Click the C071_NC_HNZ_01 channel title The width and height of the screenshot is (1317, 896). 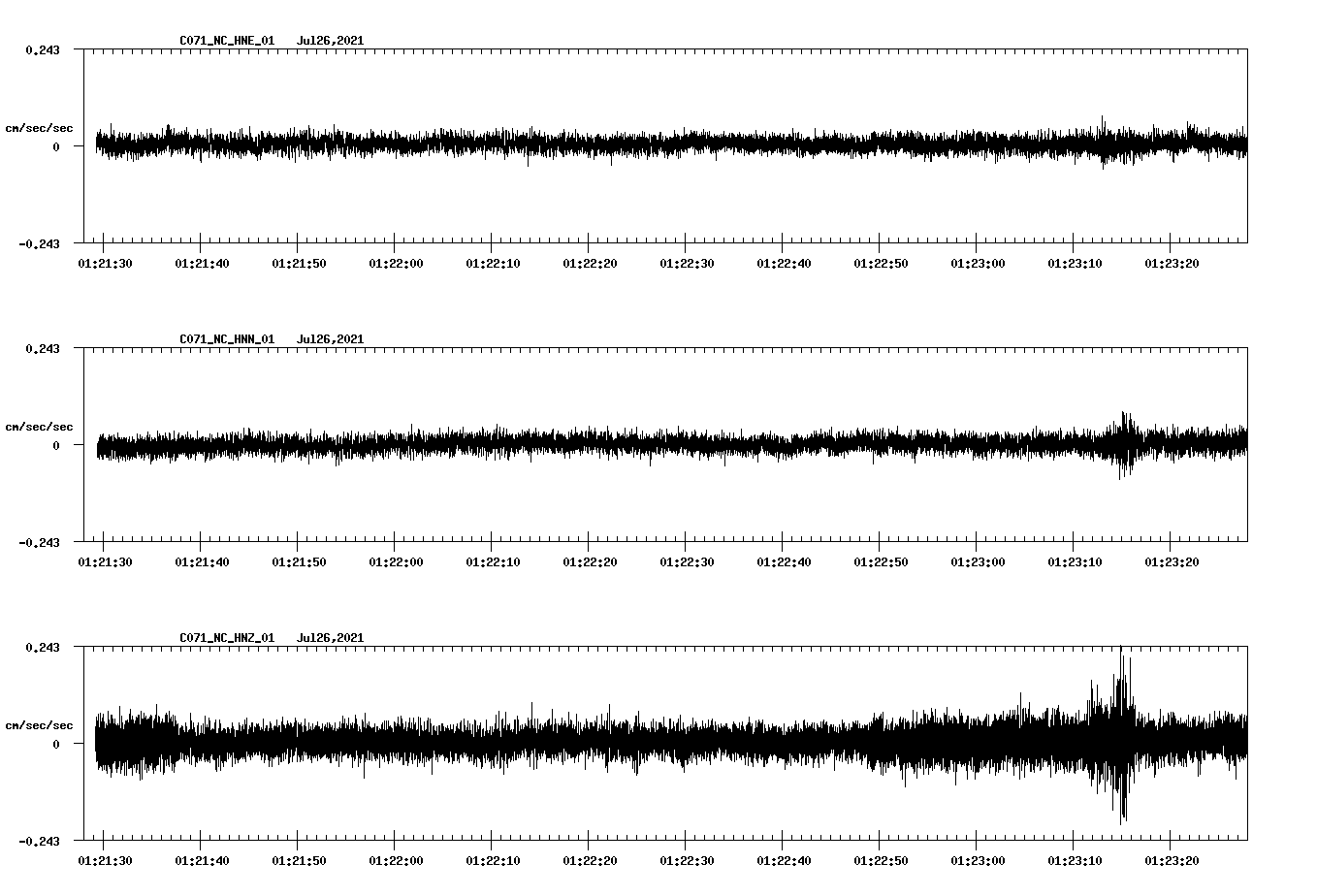click(227, 638)
